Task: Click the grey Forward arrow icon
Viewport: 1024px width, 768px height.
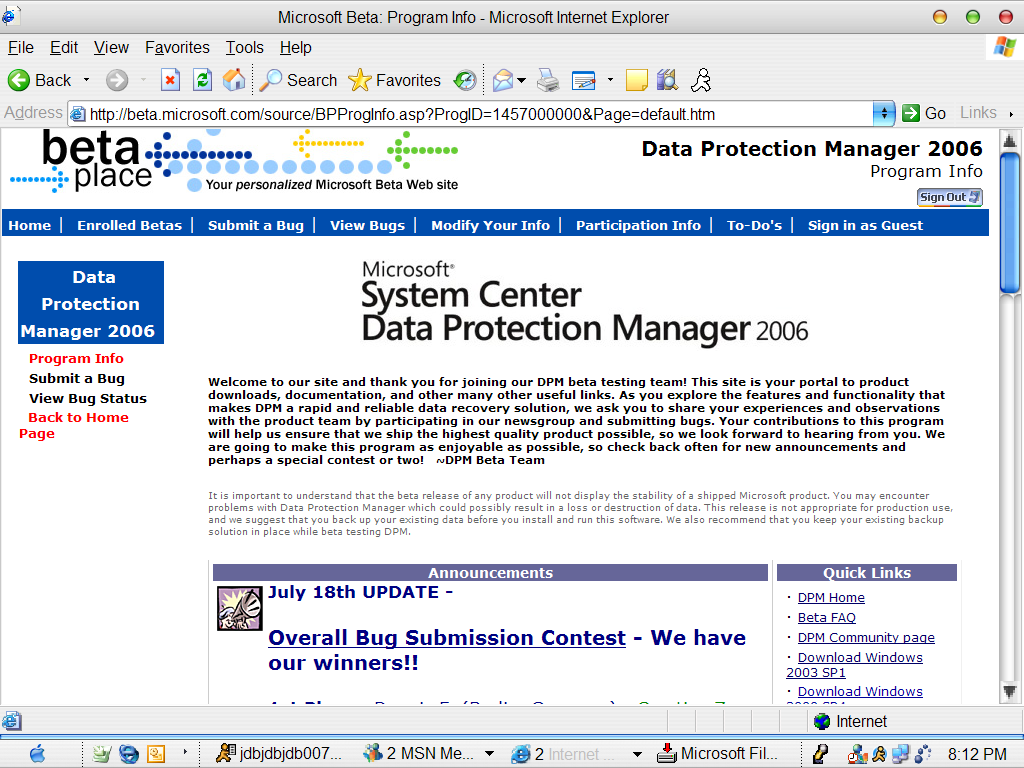Action: pyautogui.click(x=117, y=80)
